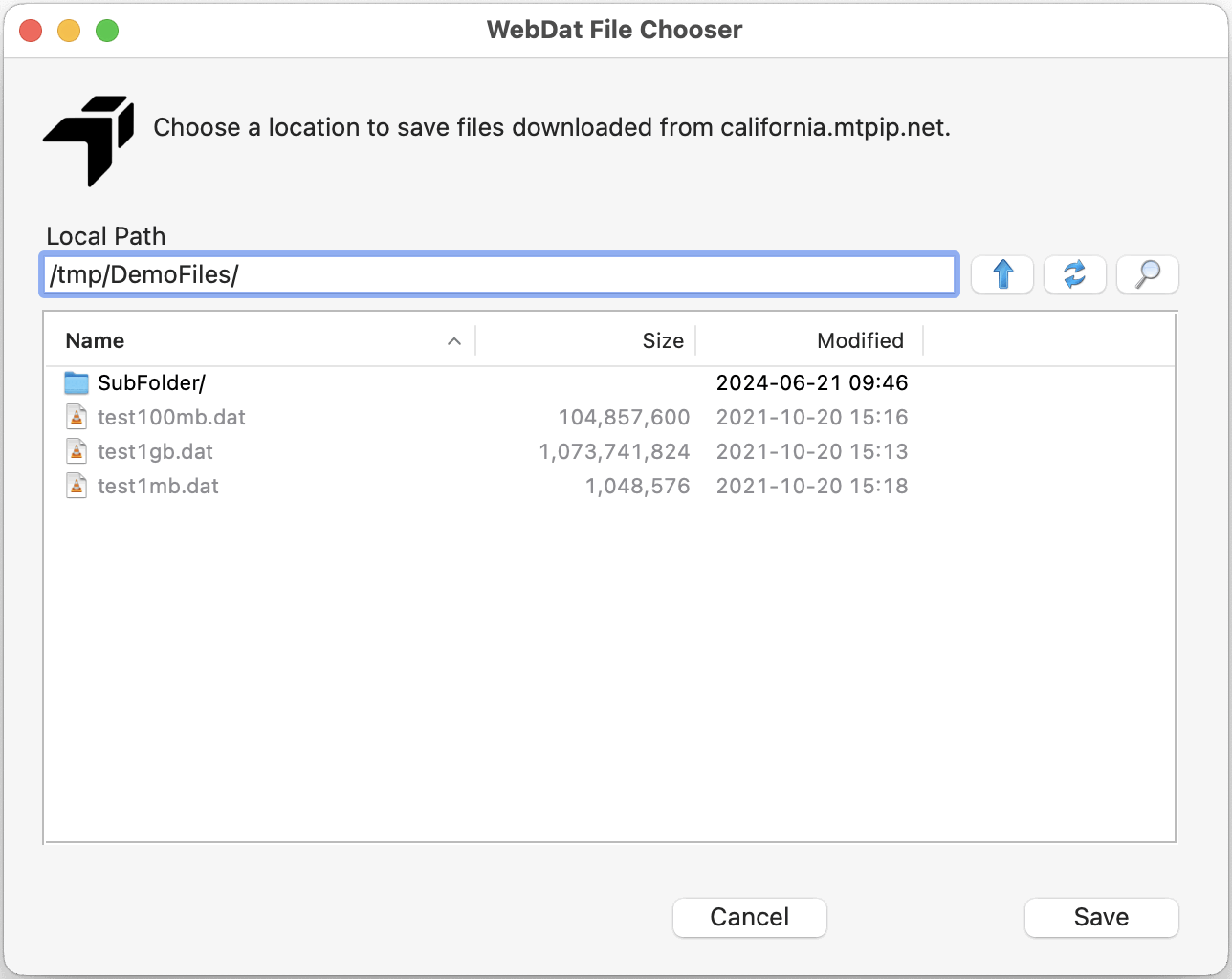Zoom the window with green button
Screen dimensions: 1232x979
point(107,31)
